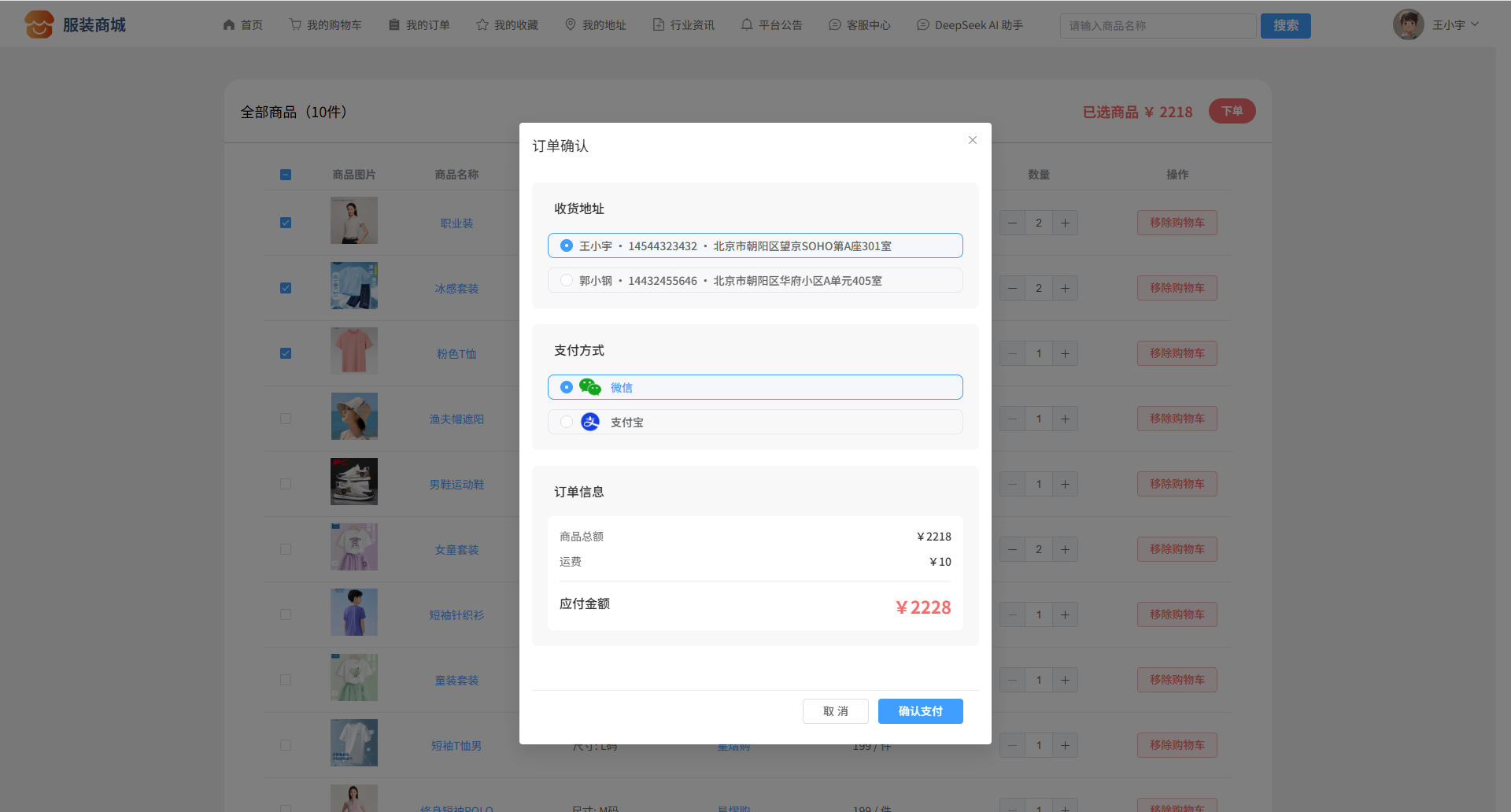Click the bell icon for 平台公告

pos(747,25)
